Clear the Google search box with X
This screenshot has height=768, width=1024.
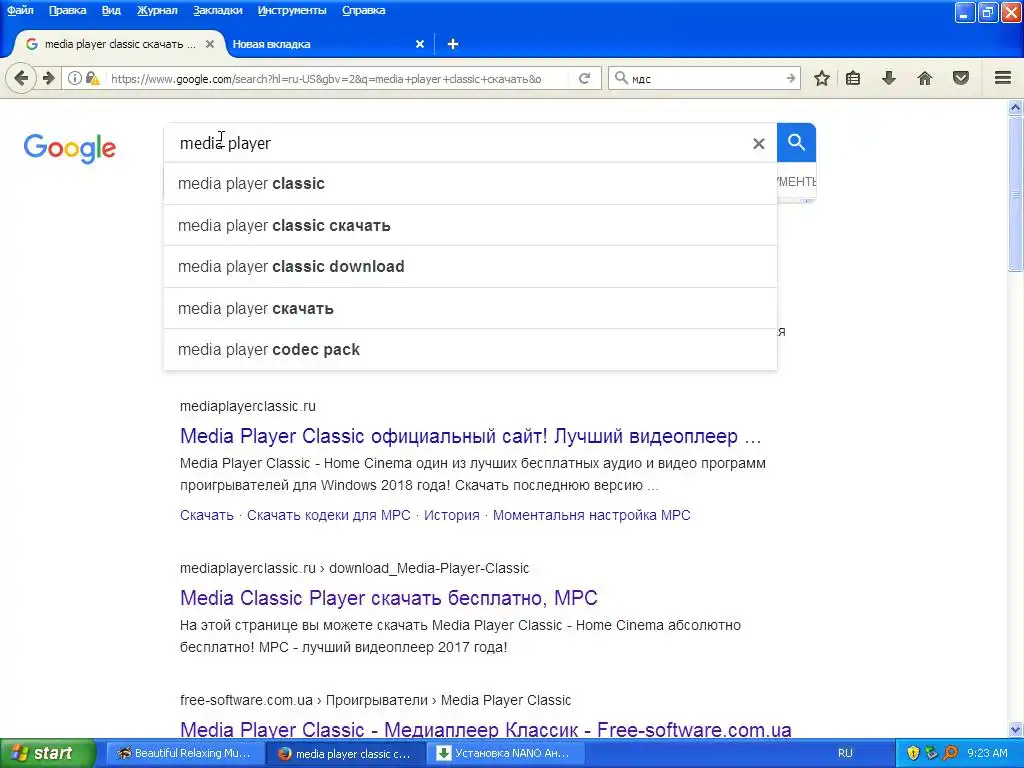coord(758,143)
